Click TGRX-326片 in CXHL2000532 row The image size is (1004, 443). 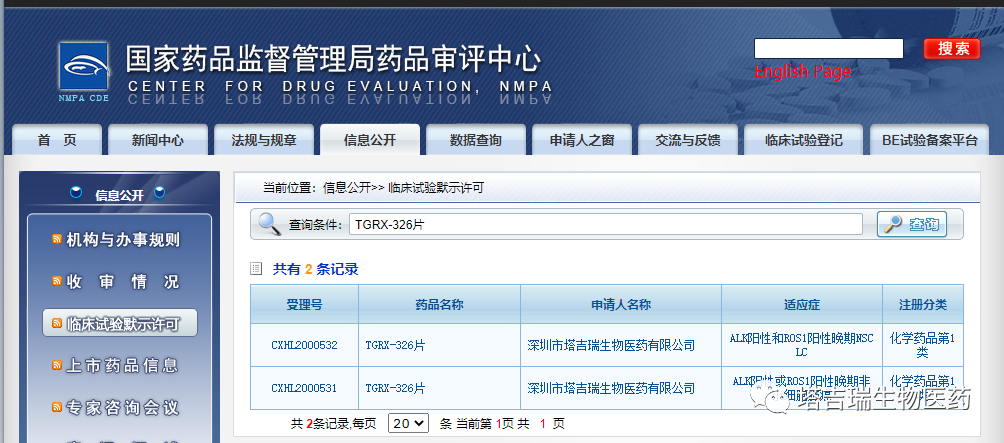[395, 346]
